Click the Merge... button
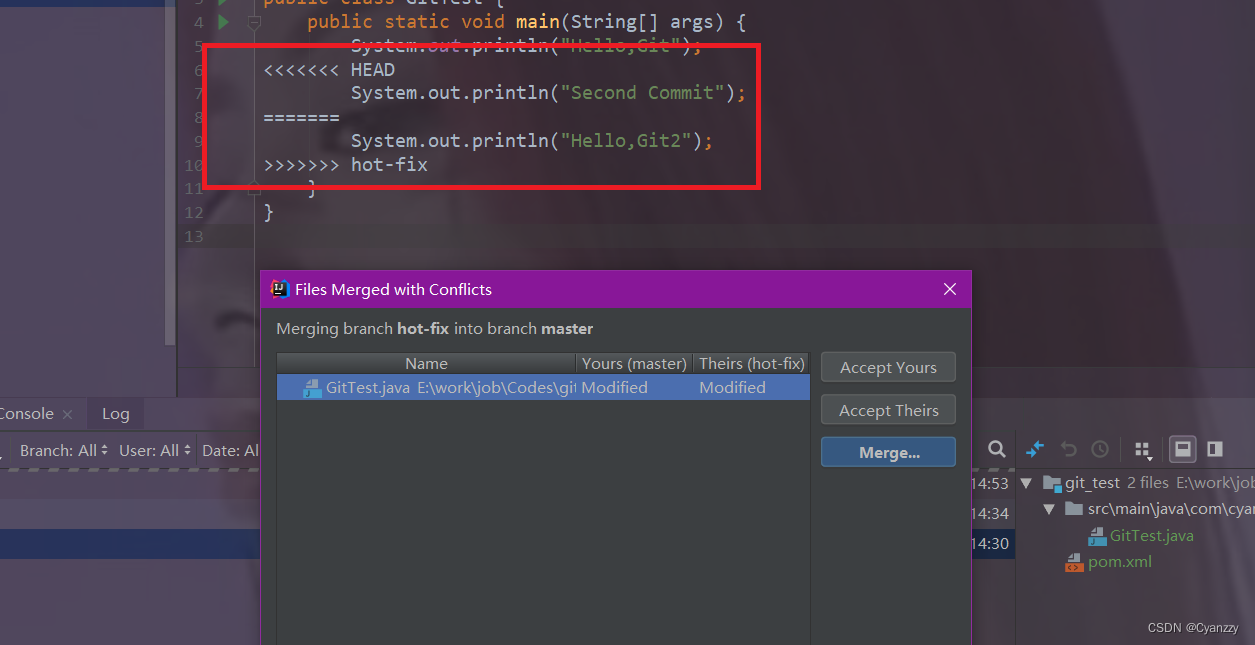 [x=888, y=452]
